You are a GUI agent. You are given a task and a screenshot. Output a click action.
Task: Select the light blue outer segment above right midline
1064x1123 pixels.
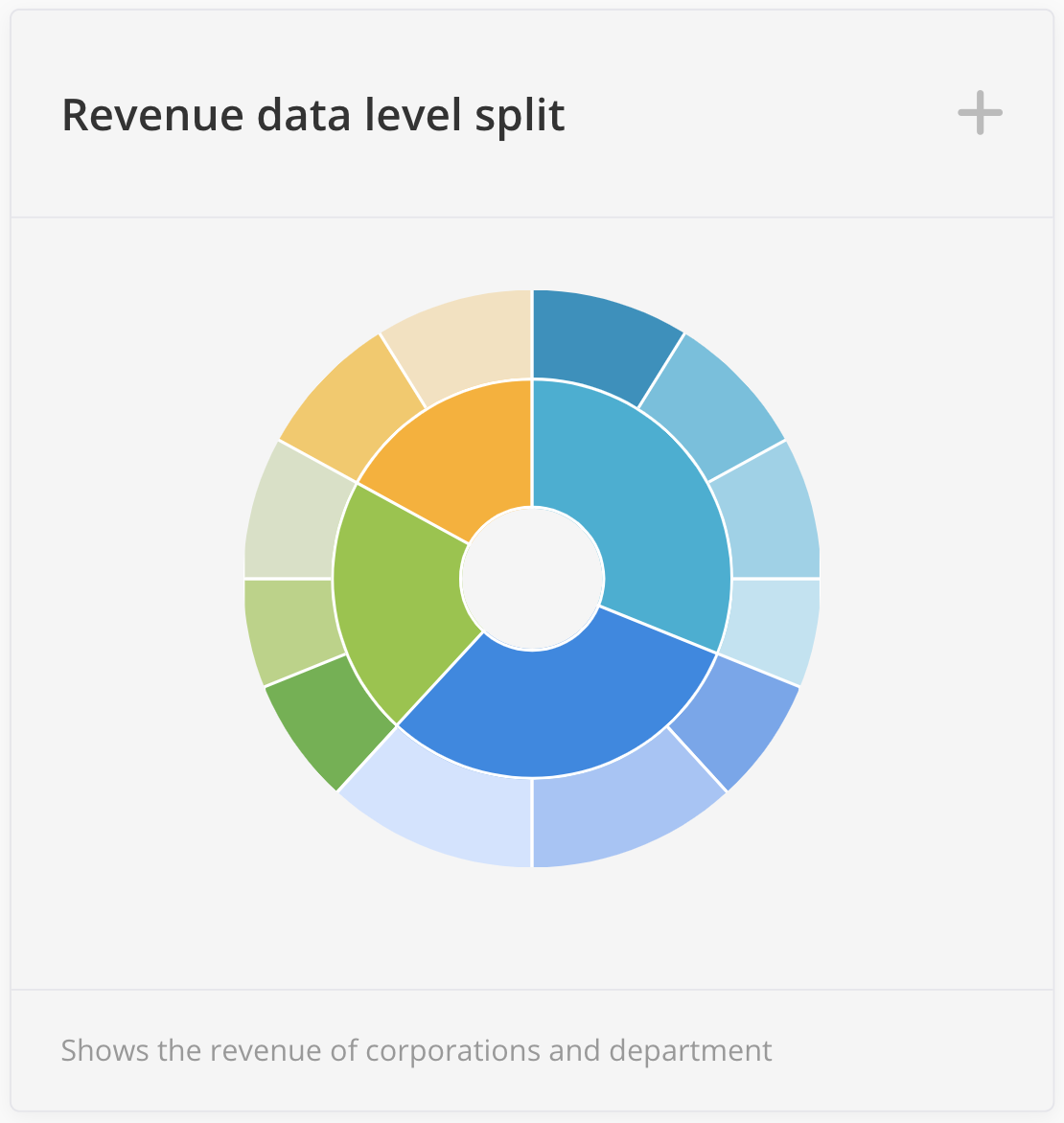[772, 522]
